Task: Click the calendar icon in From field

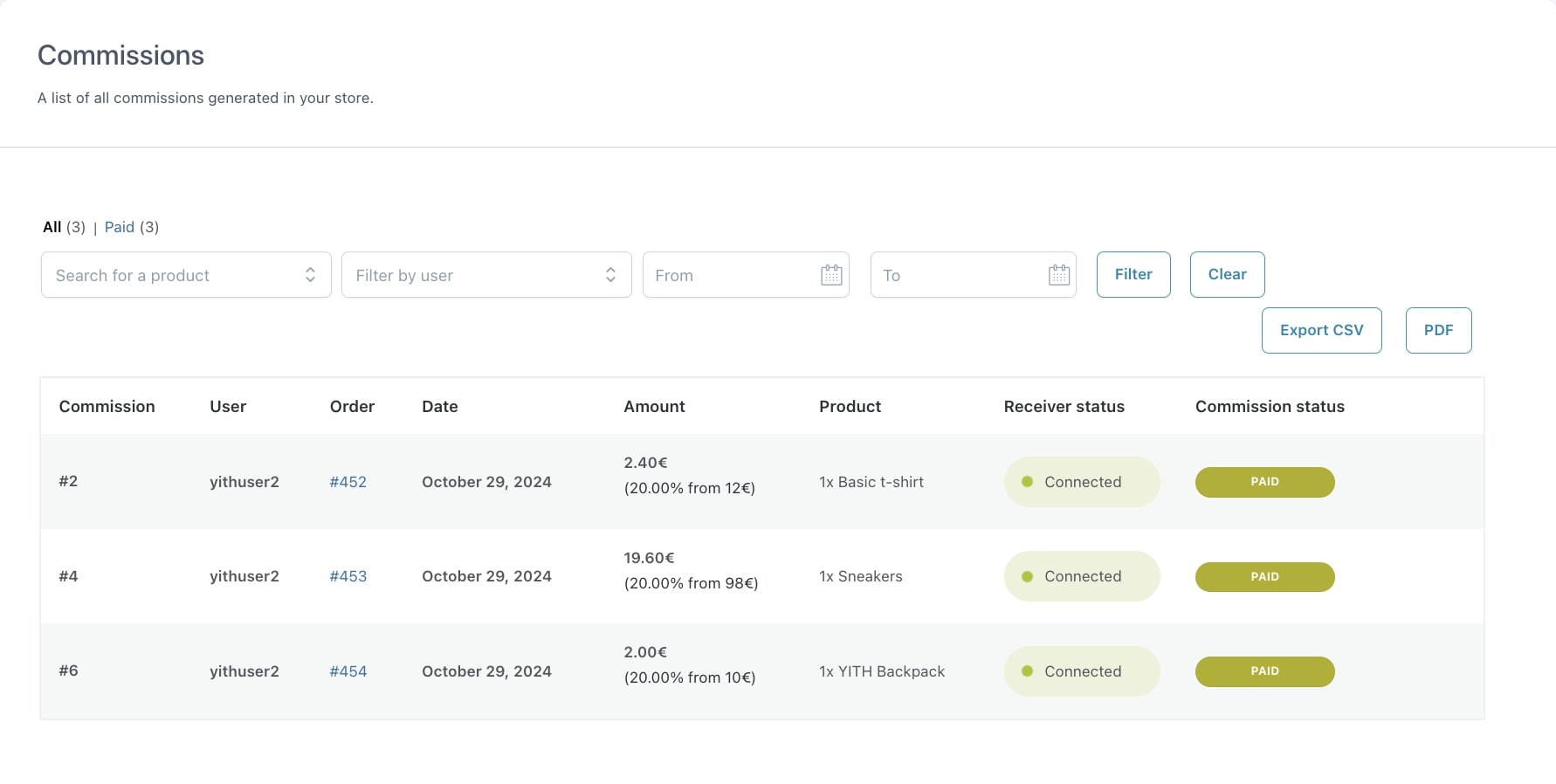Action: [x=831, y=275]
